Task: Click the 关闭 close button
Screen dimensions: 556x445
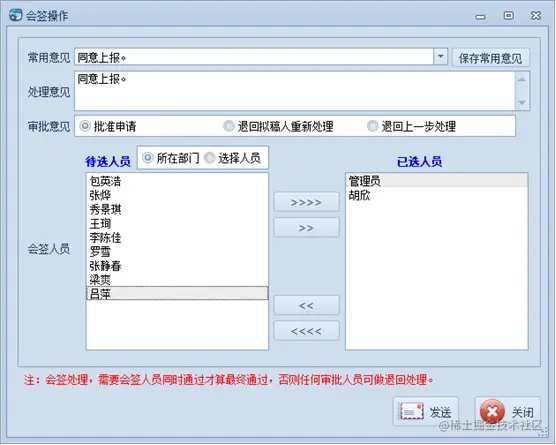Action: click(508, 412)
